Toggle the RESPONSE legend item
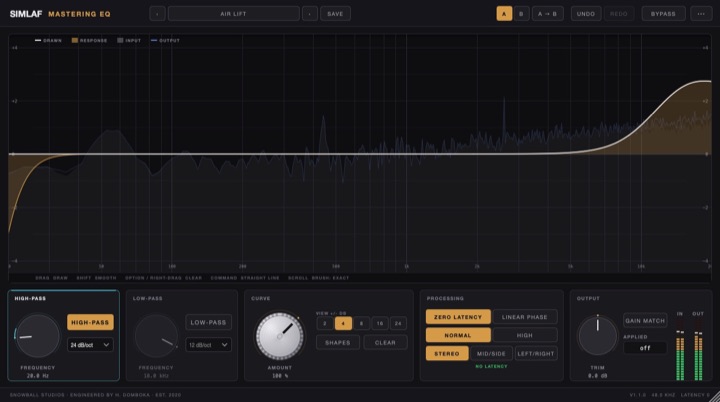 89,40
